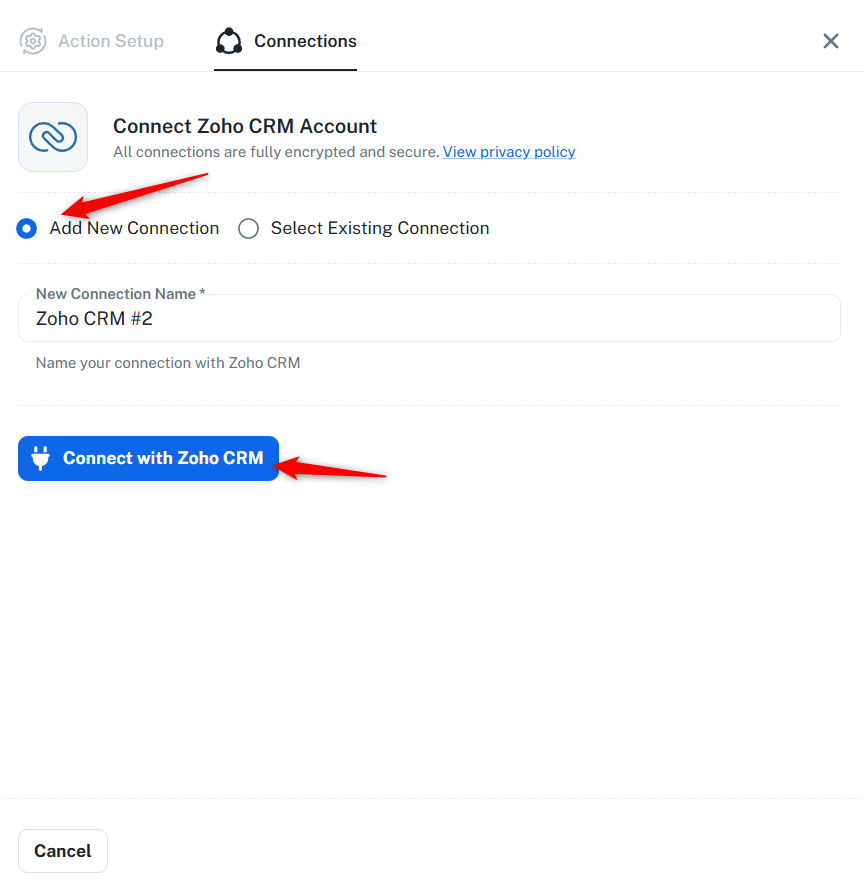The image size is (864, 896).
Task: Select the Add New Connection radio button
Action: [27, 228]
